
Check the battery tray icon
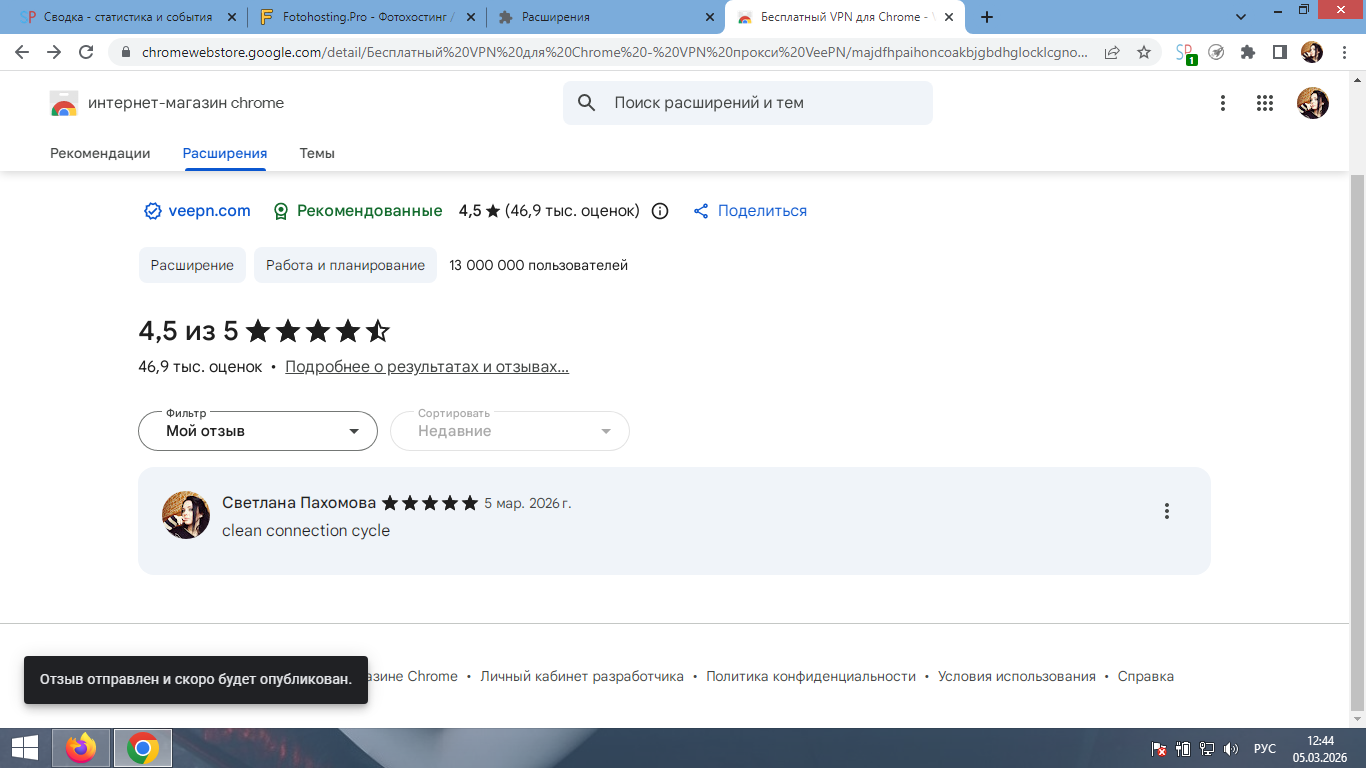click(1183, 748)
